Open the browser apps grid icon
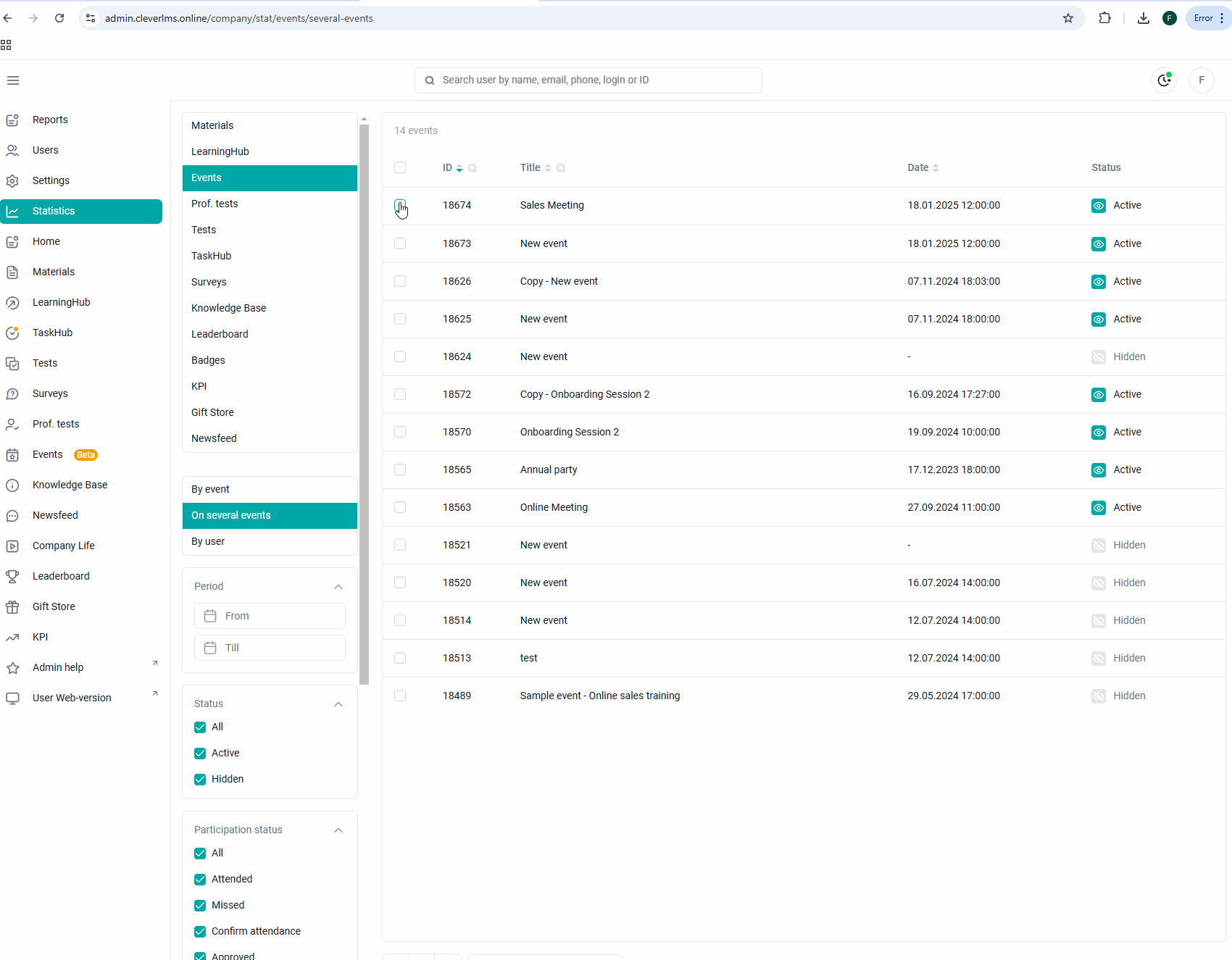The height and width of the screenshot is (960, 1232). coord(6,45)
